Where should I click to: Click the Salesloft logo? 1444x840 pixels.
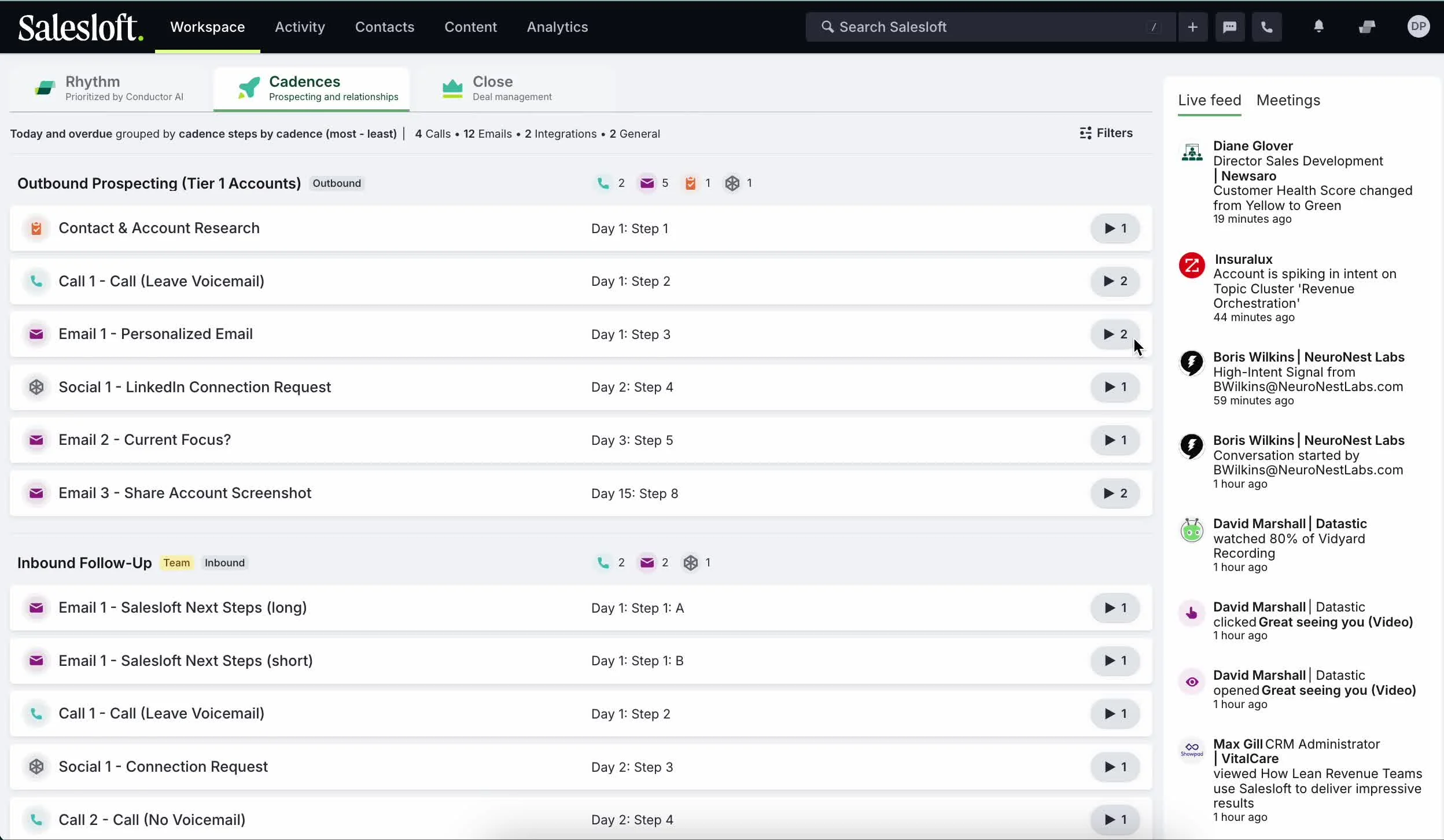tap(80, 27)
